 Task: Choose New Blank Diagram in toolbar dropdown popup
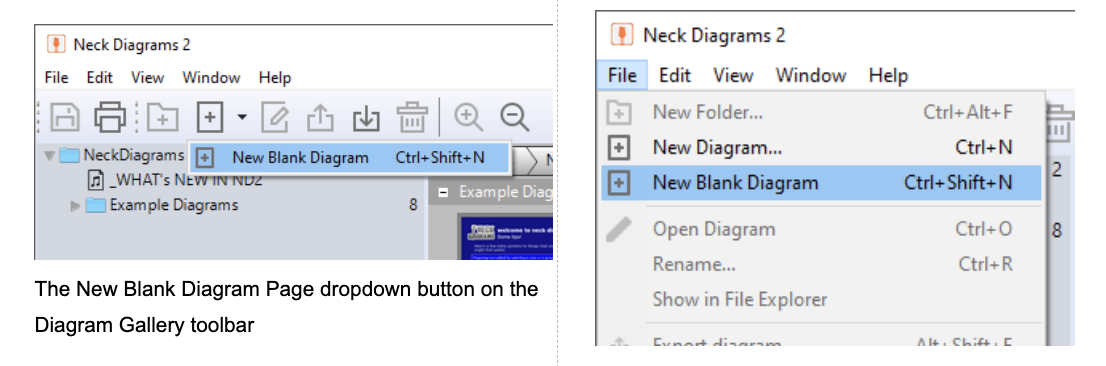coord(349,158)
